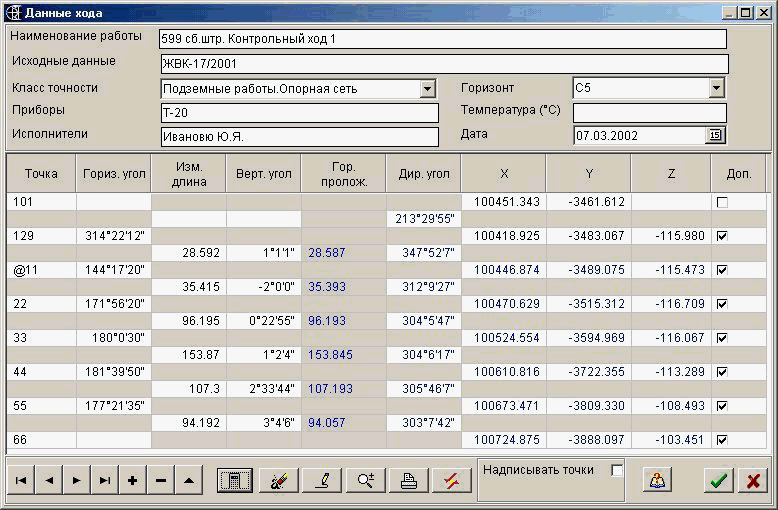The height and width of the screenshot is (510, 778).
Task: Click the Дир. угол column header
Action: coord(423,174)
